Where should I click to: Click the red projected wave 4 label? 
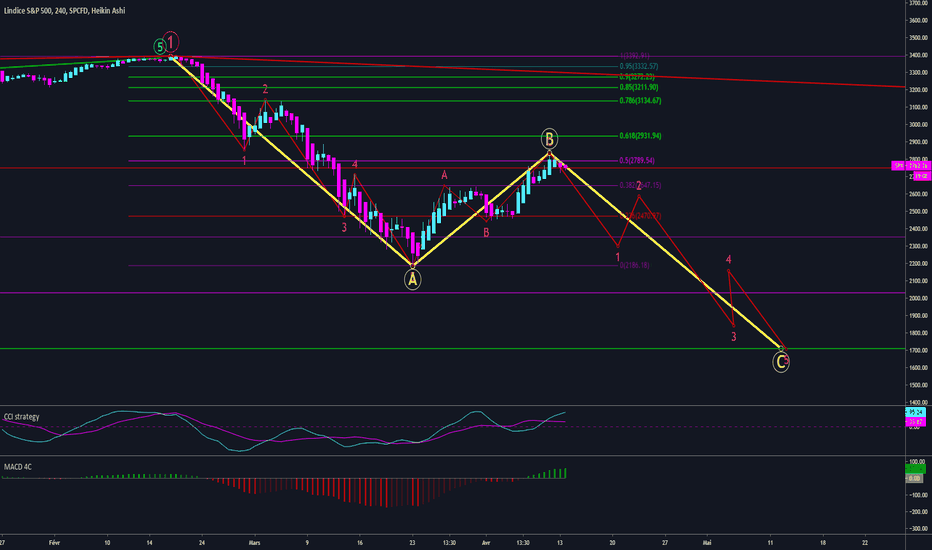point(728,260)
